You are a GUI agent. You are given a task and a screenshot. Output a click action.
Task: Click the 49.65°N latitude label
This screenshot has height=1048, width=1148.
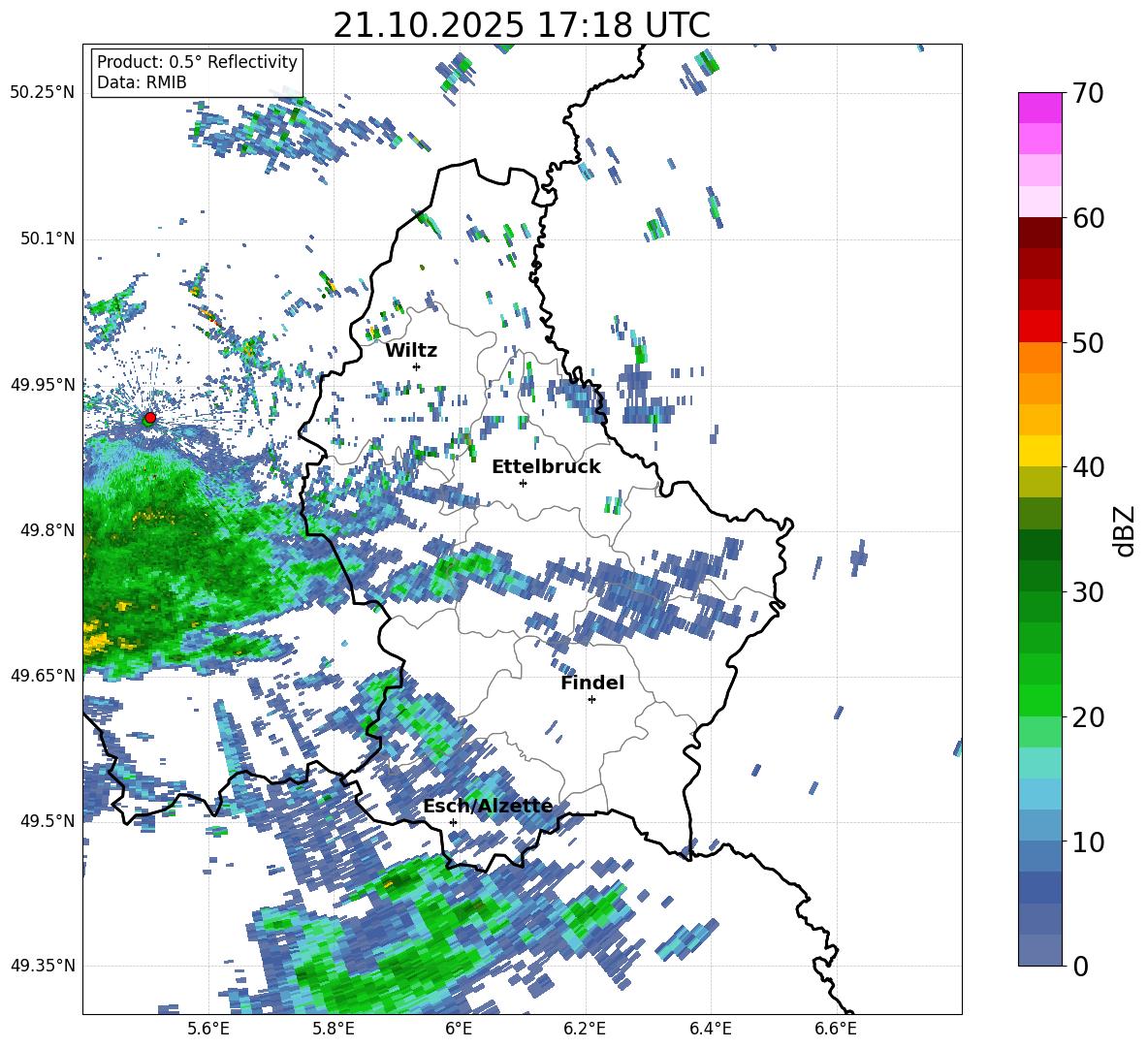[43, 675]
